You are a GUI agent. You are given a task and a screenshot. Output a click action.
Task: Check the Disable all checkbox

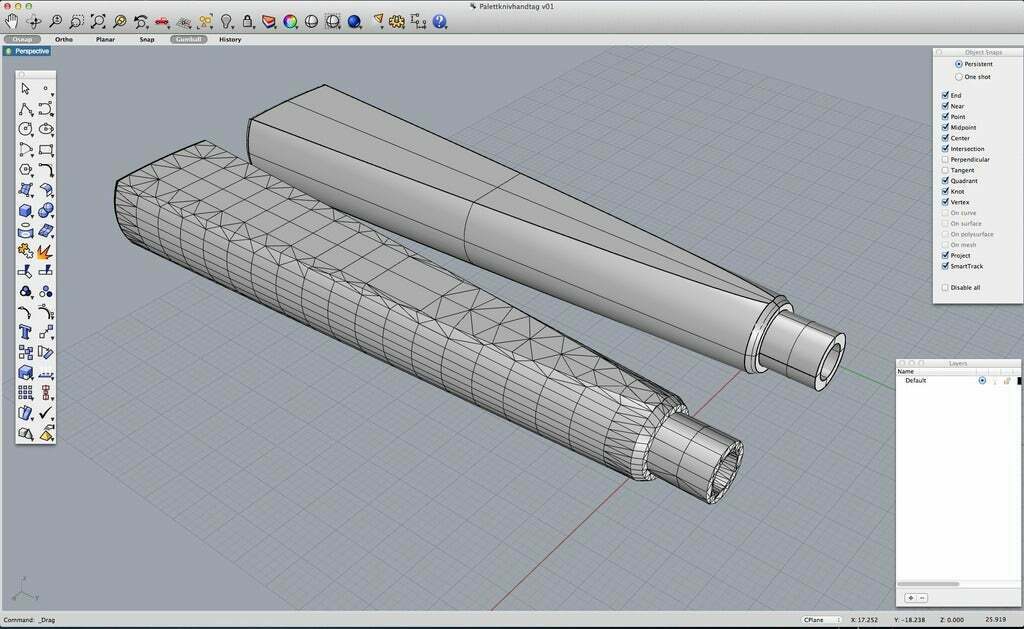[x=945, y=287]
